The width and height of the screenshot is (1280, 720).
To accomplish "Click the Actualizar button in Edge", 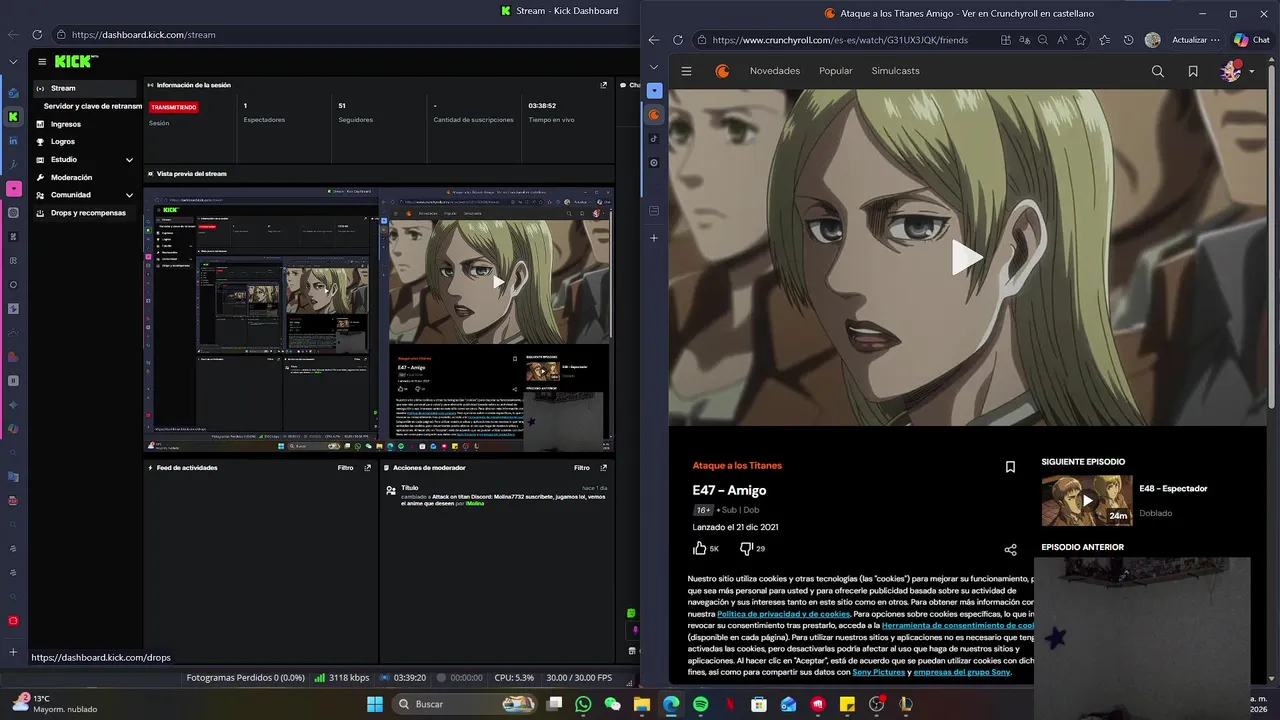I will [x=1195, y=40].
